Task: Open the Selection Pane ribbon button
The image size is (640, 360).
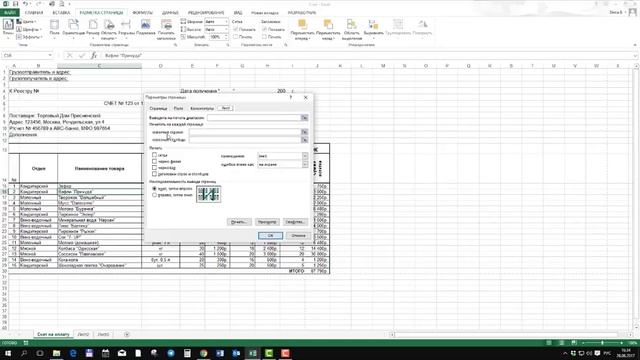Action: click(x=351, y=29)
